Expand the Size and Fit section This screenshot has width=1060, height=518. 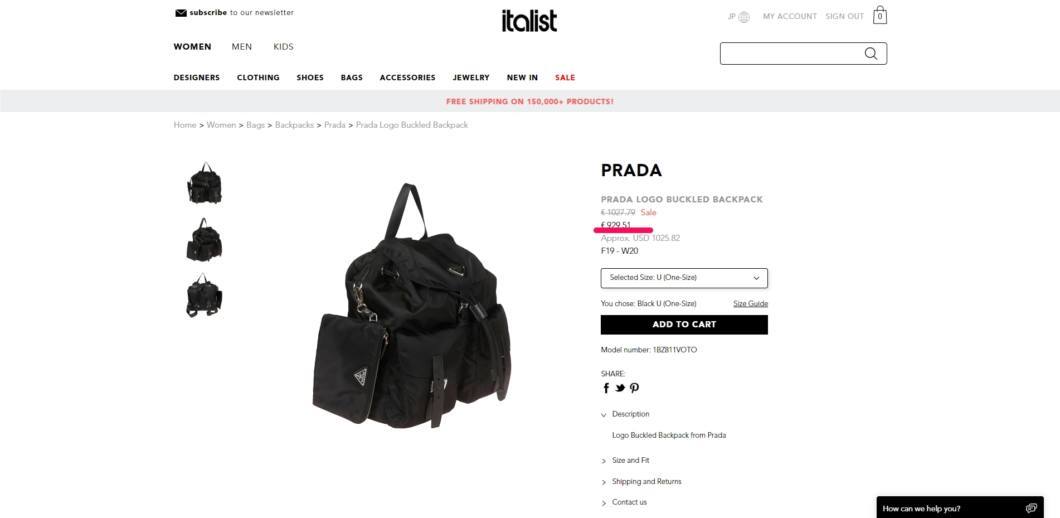coord(625,461)
